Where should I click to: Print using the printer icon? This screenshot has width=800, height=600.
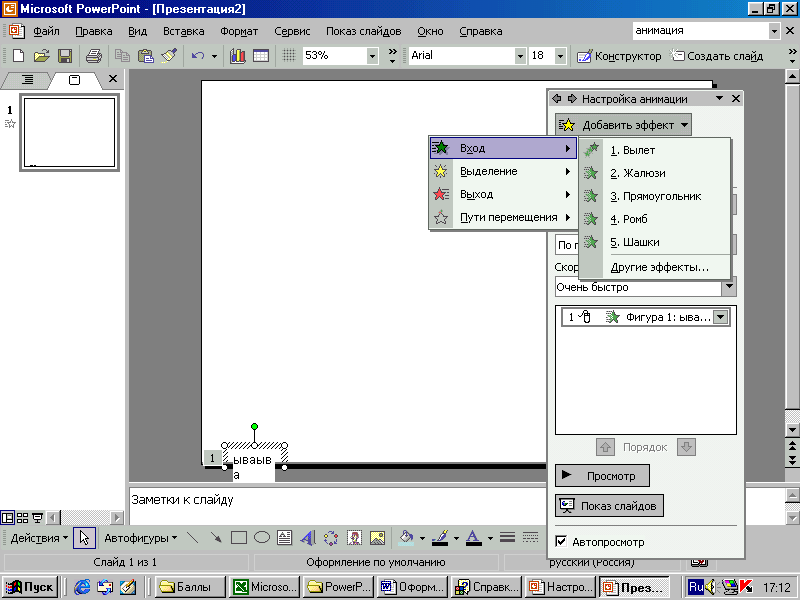coord(93,55)
